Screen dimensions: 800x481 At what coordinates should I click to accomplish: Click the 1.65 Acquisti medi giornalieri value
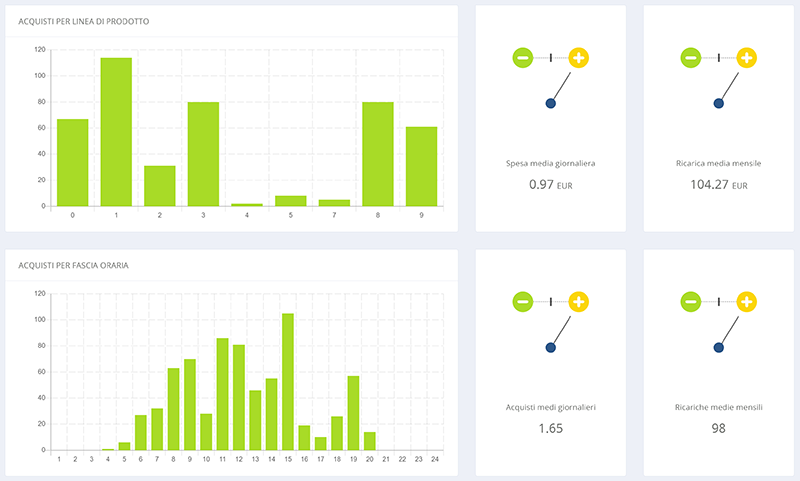tap(550, 428)
